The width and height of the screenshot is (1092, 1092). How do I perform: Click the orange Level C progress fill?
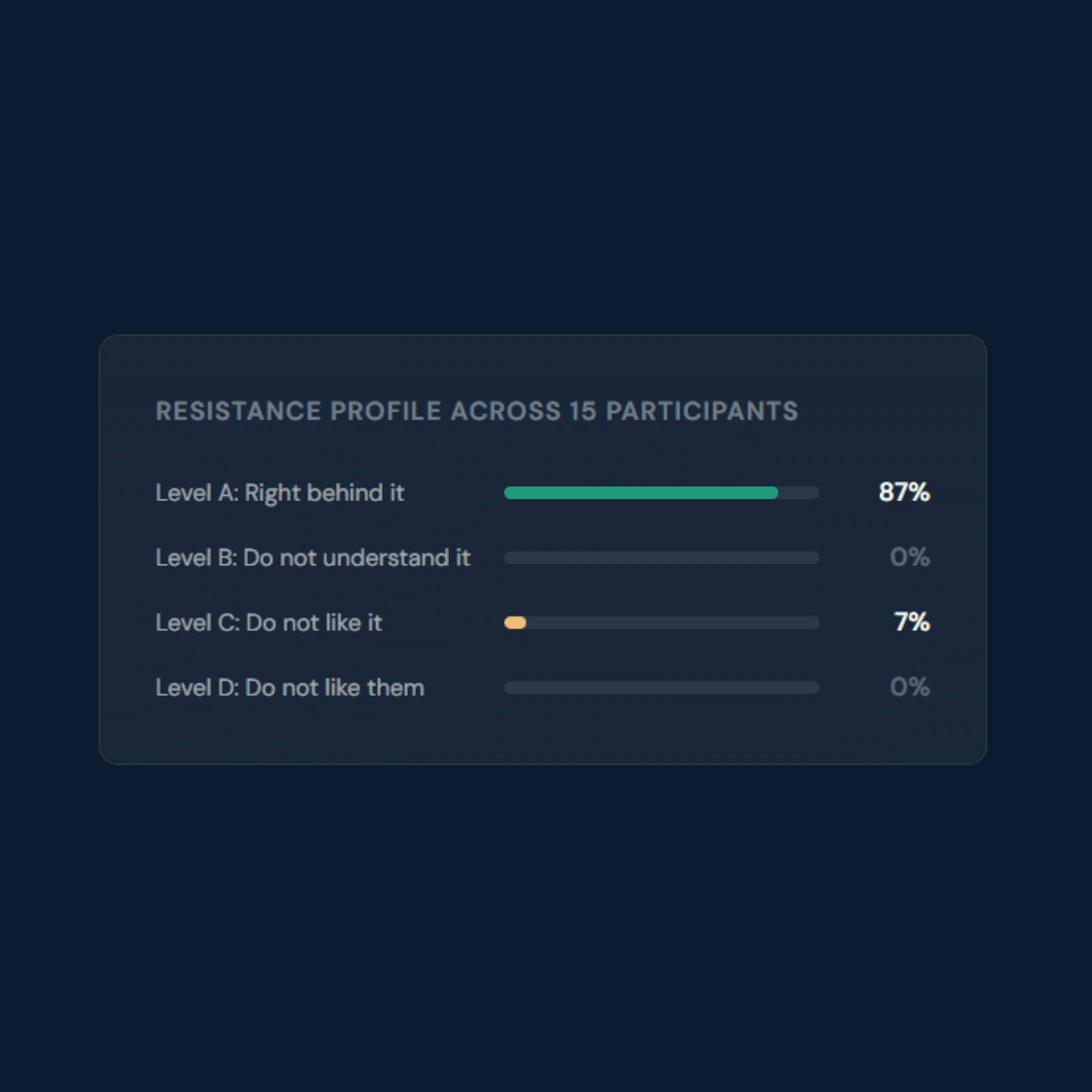pos(515,622)
